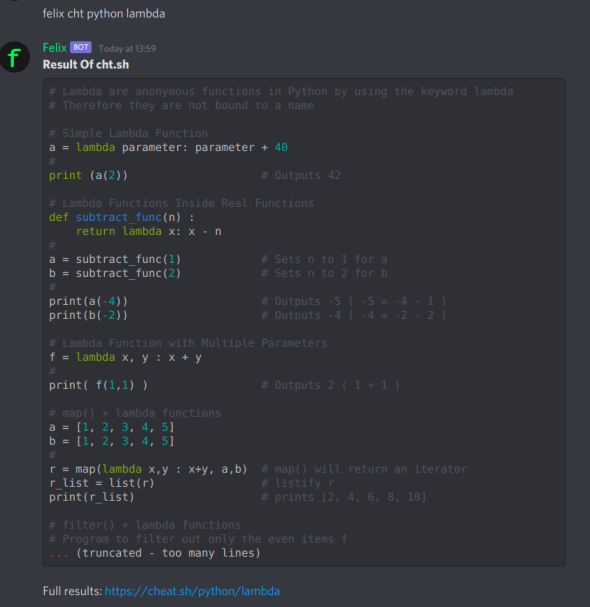
Task: Open the cheat.sh/python/lambda full results link
Action: click(192, 591)
